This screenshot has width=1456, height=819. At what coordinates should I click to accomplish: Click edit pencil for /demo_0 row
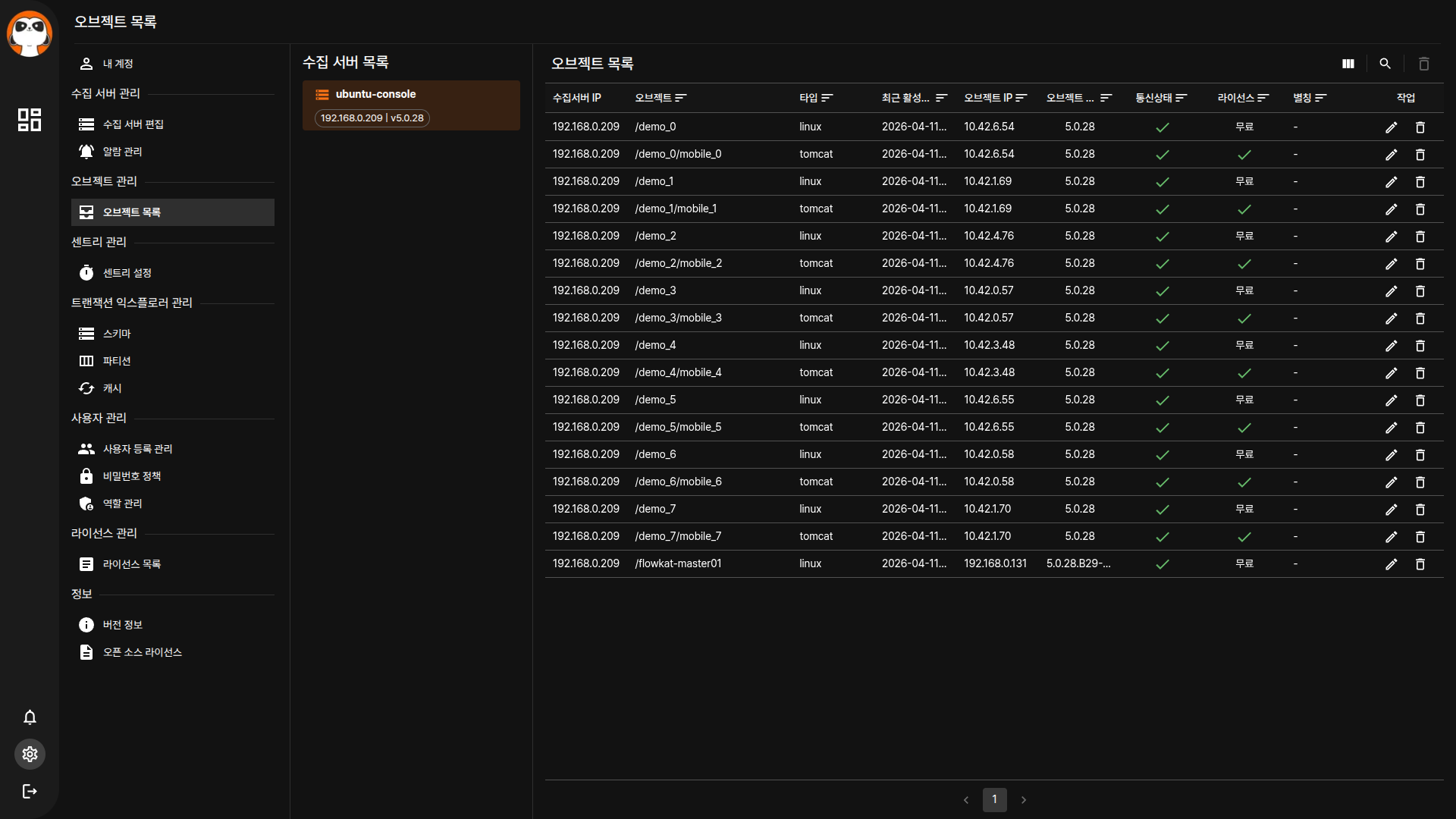click(x=1391, y=127)
